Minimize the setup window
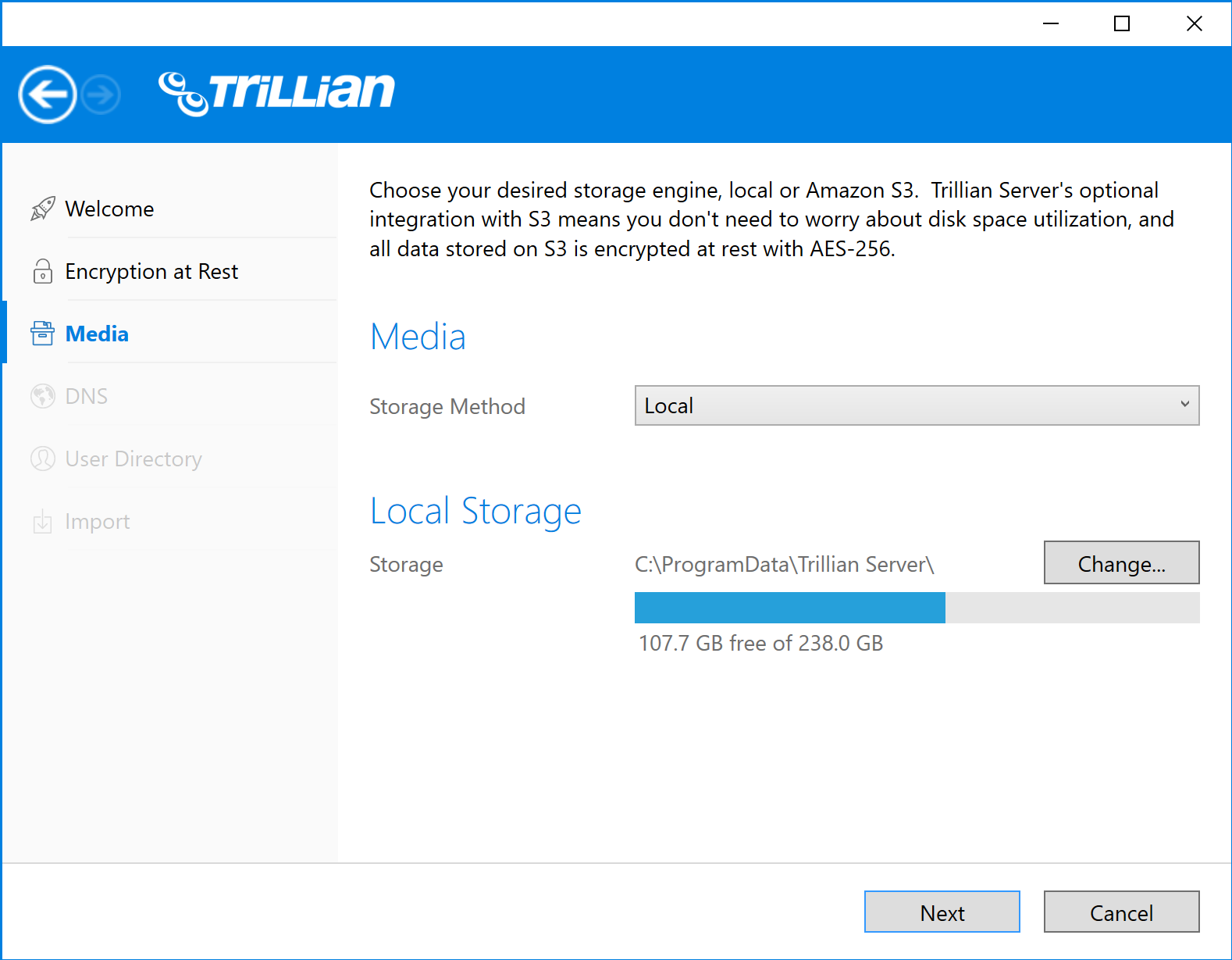Viewport: 1232px width, 960px height. tap(1051, 23)
